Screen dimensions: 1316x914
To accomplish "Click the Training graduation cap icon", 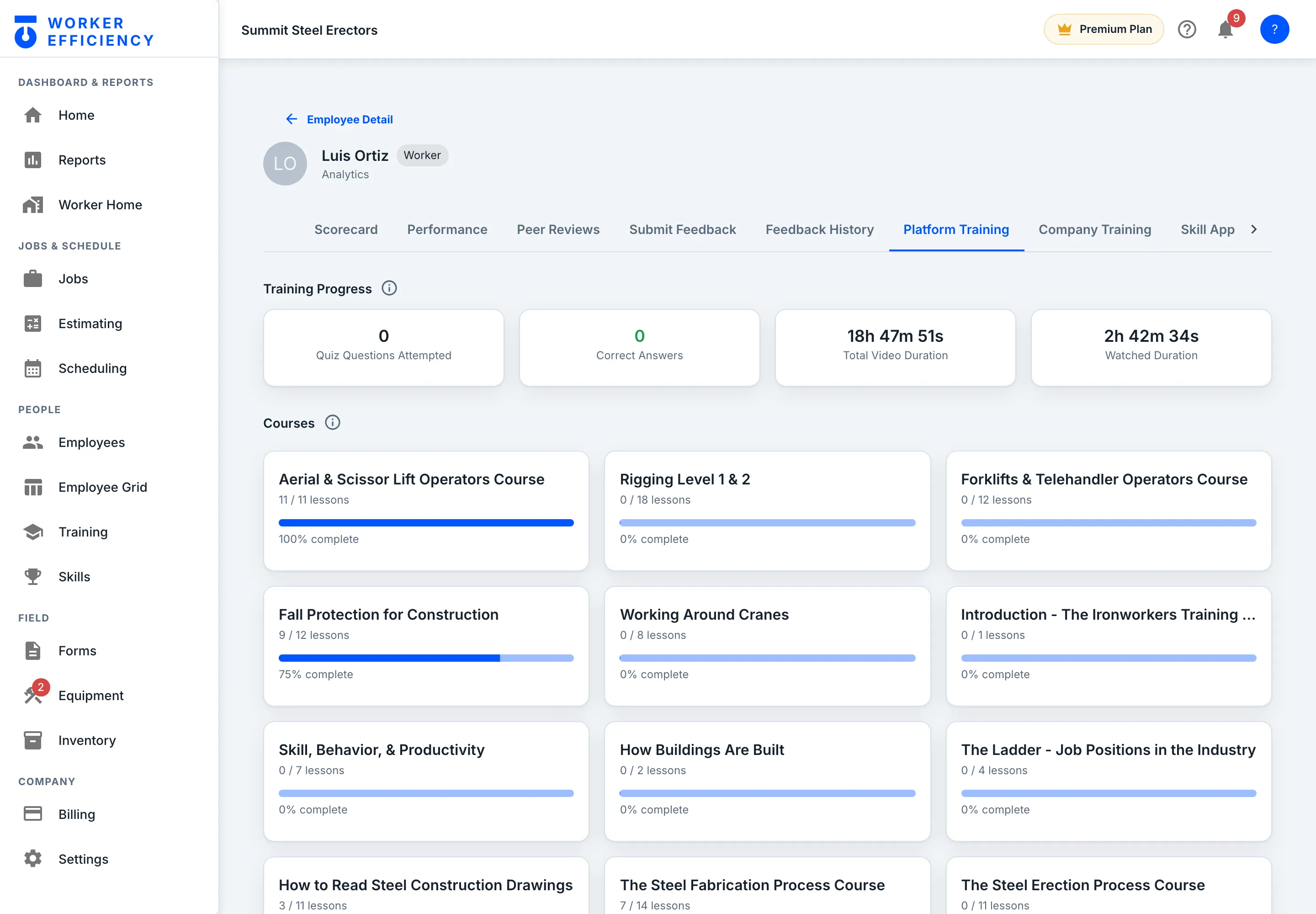I will [x=32, y=532].
